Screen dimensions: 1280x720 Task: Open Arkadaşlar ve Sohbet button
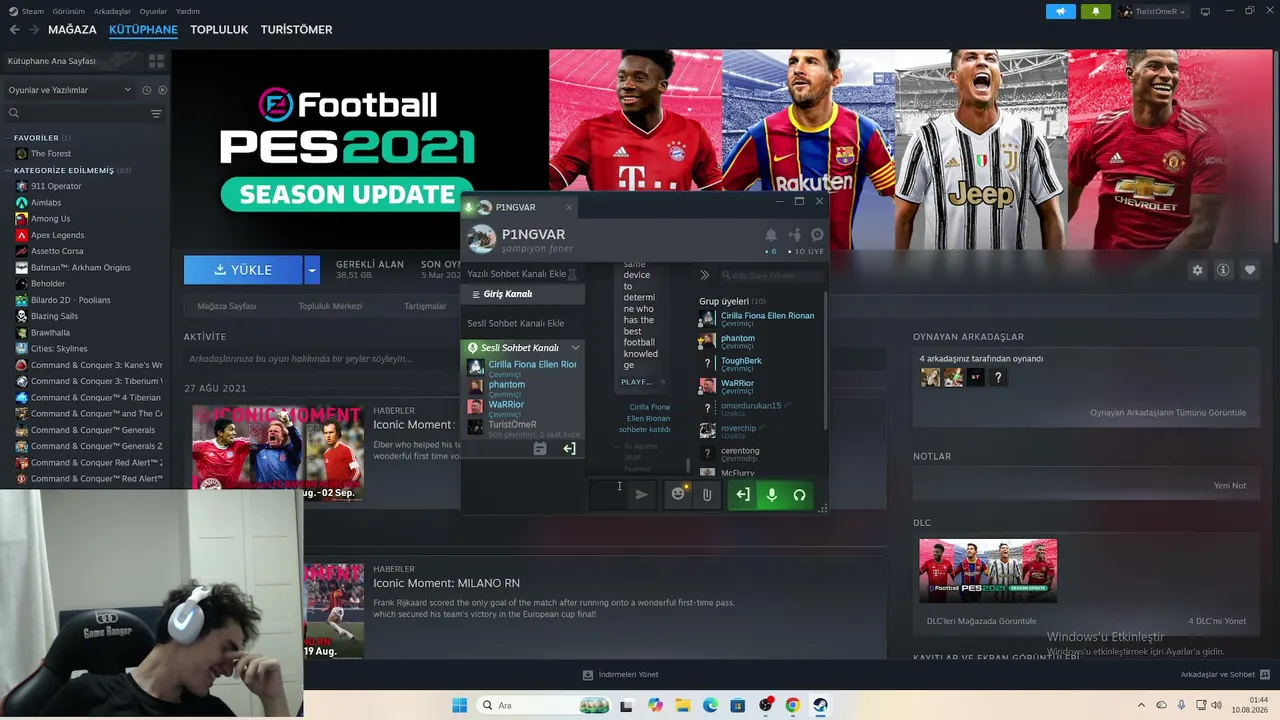(1225, 675)
